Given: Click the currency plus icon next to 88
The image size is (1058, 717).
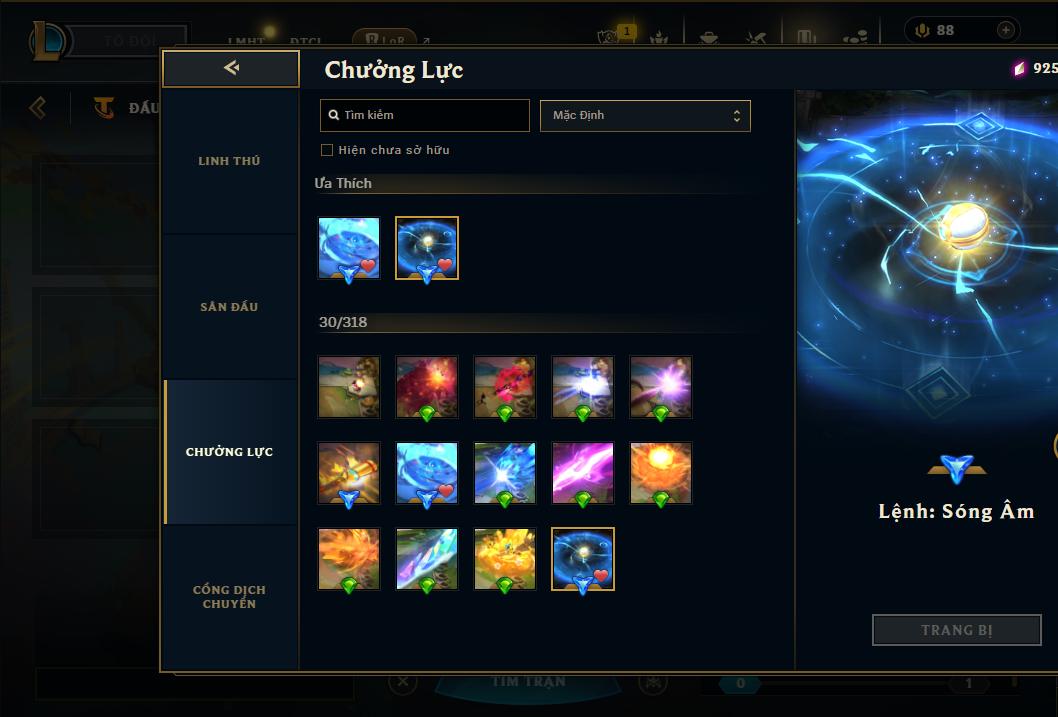Looking at the screenshot, I should click(x=1005, y=30).
